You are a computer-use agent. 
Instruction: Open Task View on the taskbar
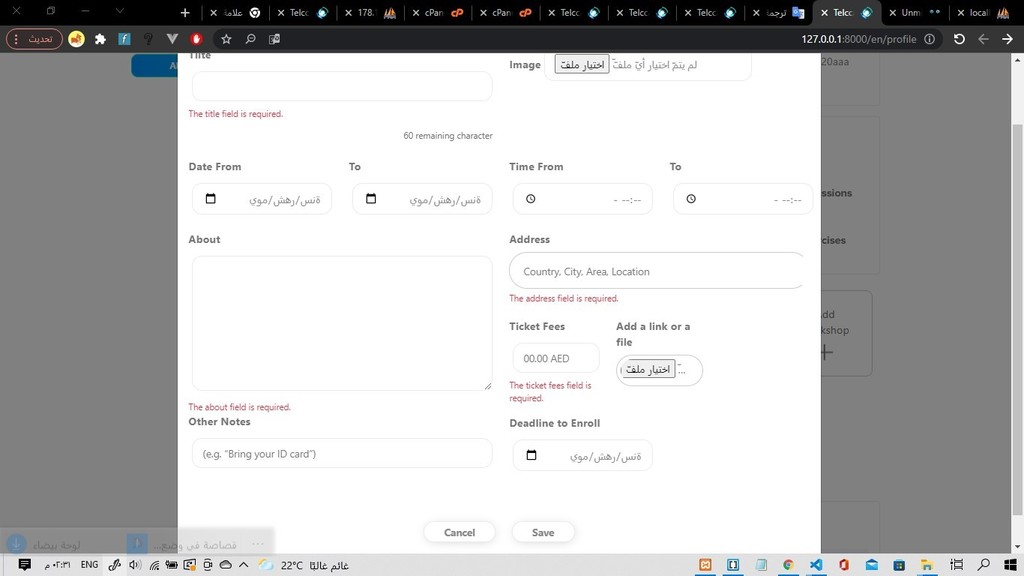click(x=957, y=564)
